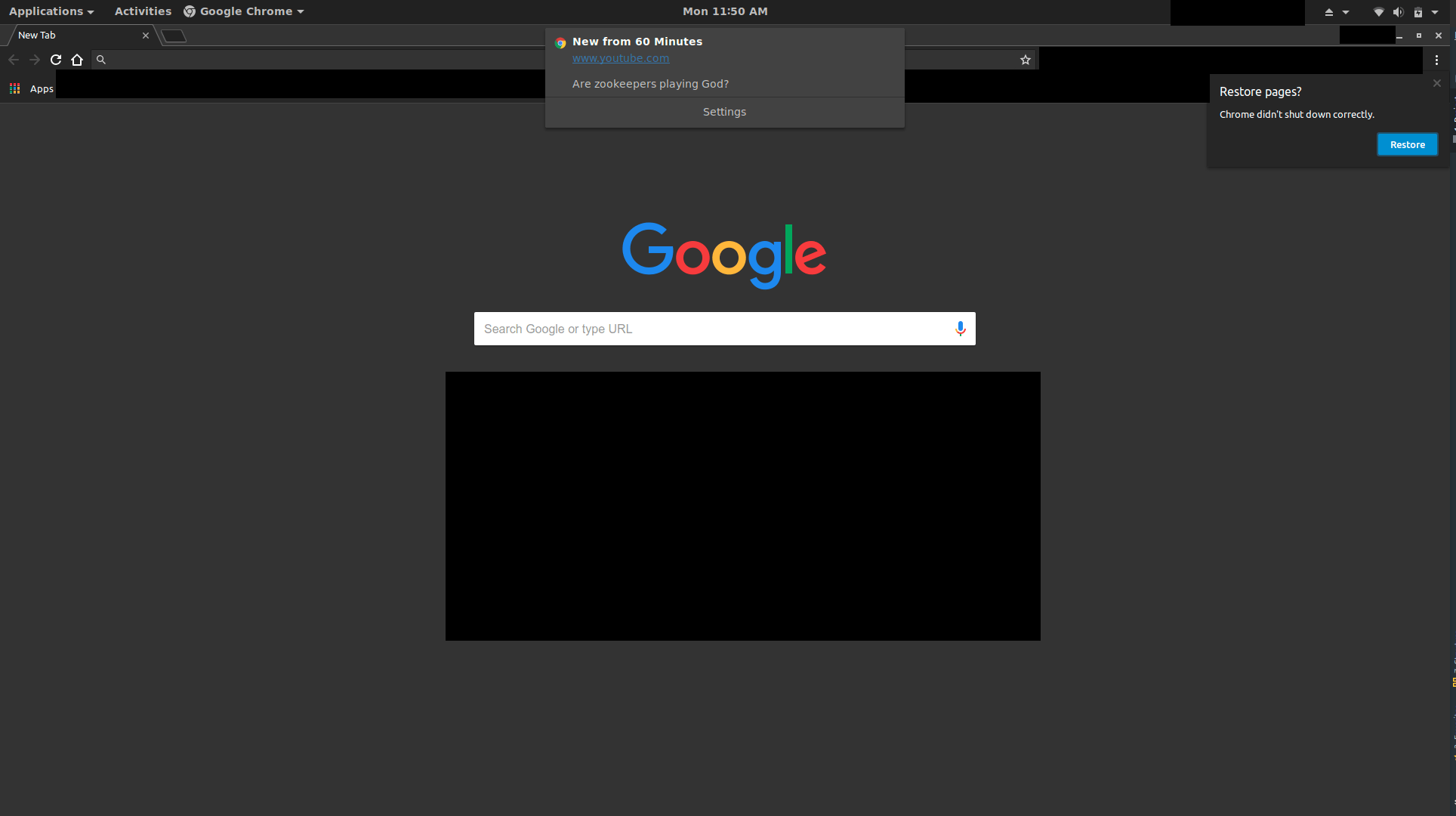Screen dimensions: 1456x816
Task: Open a new tab with the tab button
Action: click(174, 36)
